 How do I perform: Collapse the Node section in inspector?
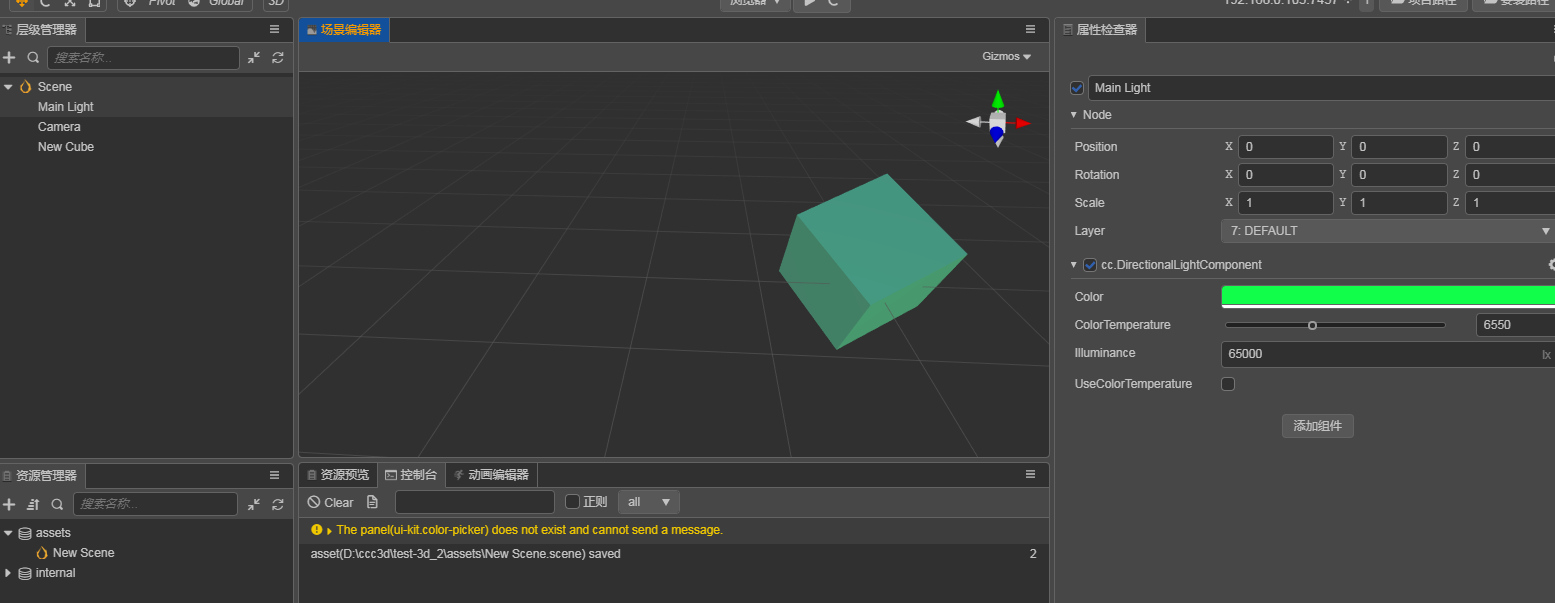pyautogui.click(x=1074, y=115)
